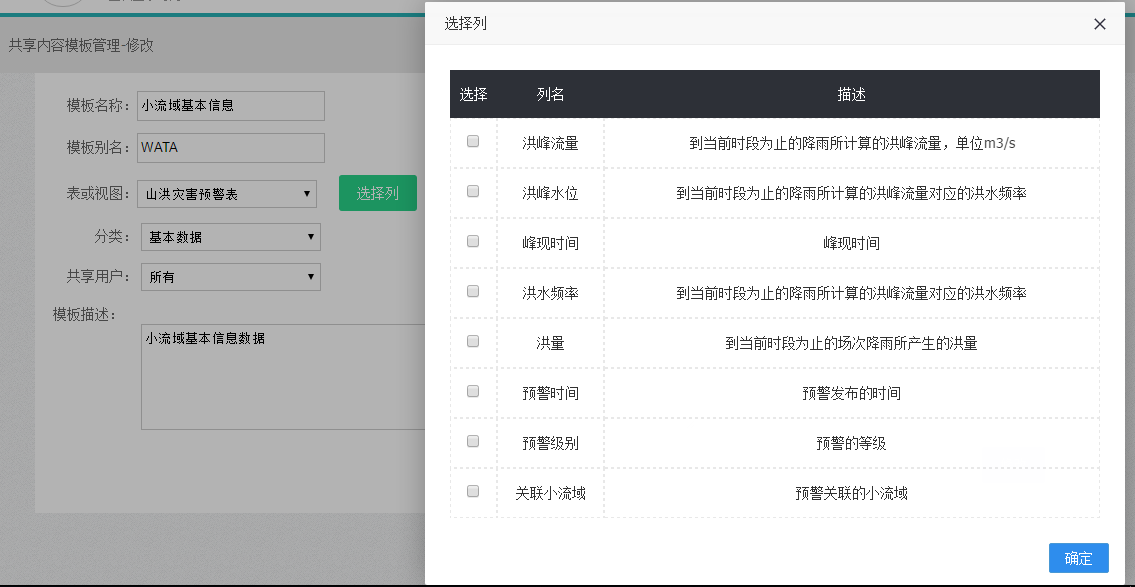Click the 模板别名 input showing WATA
The height and width of the screenshot is (587, 1135).
[230, 147]
